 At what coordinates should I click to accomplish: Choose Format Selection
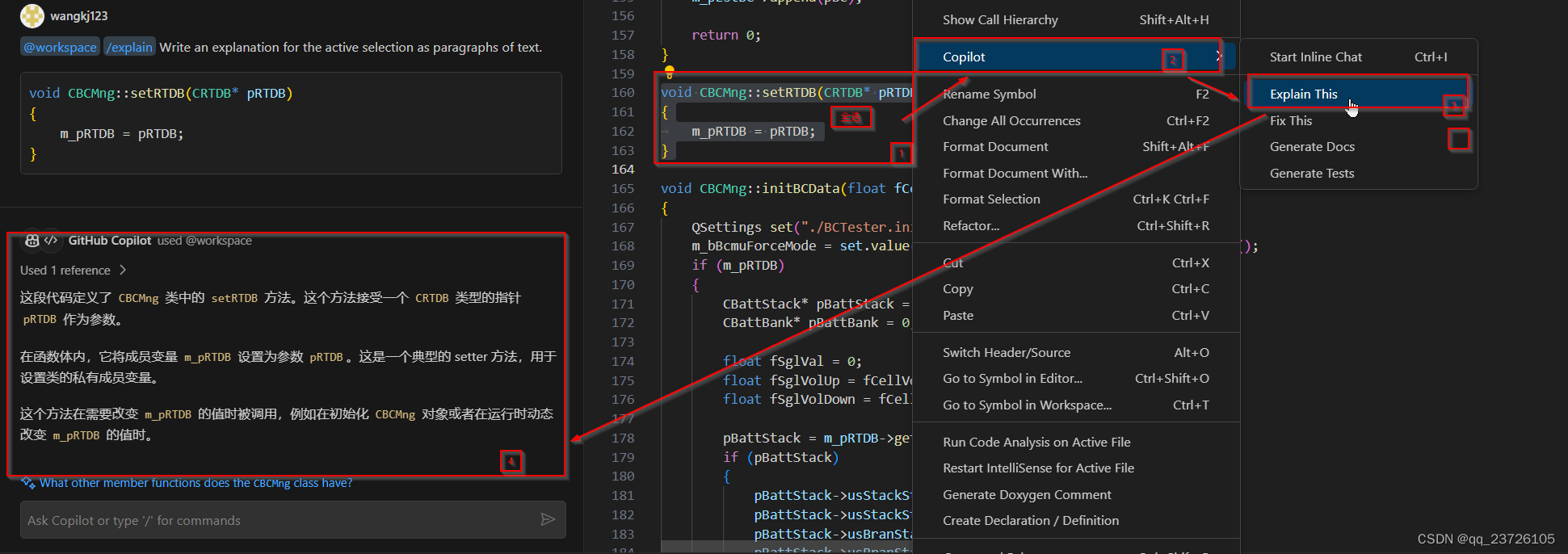1076,199
